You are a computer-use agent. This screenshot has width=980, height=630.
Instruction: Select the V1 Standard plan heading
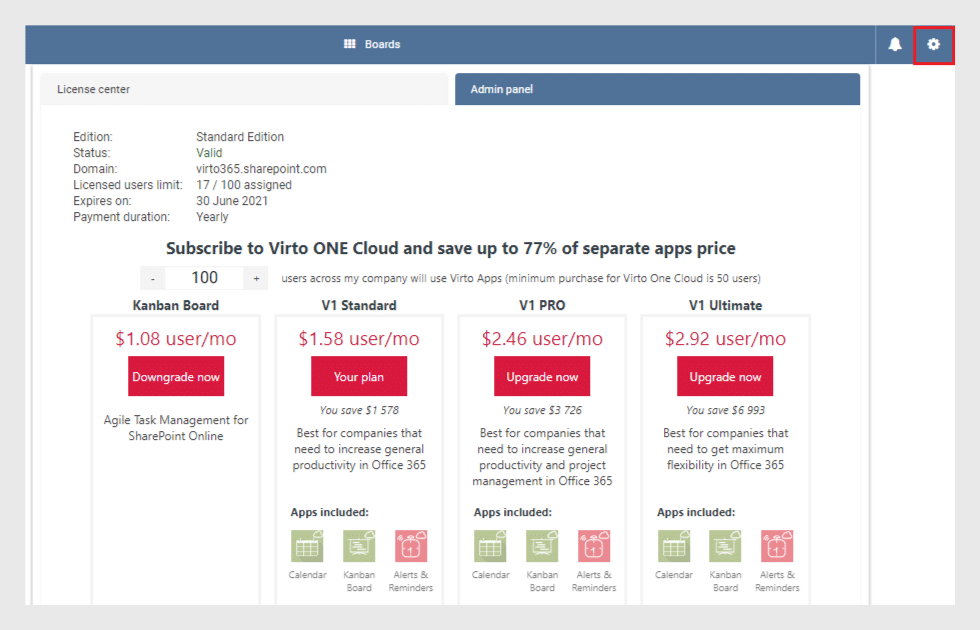click(x=359, y=306)
